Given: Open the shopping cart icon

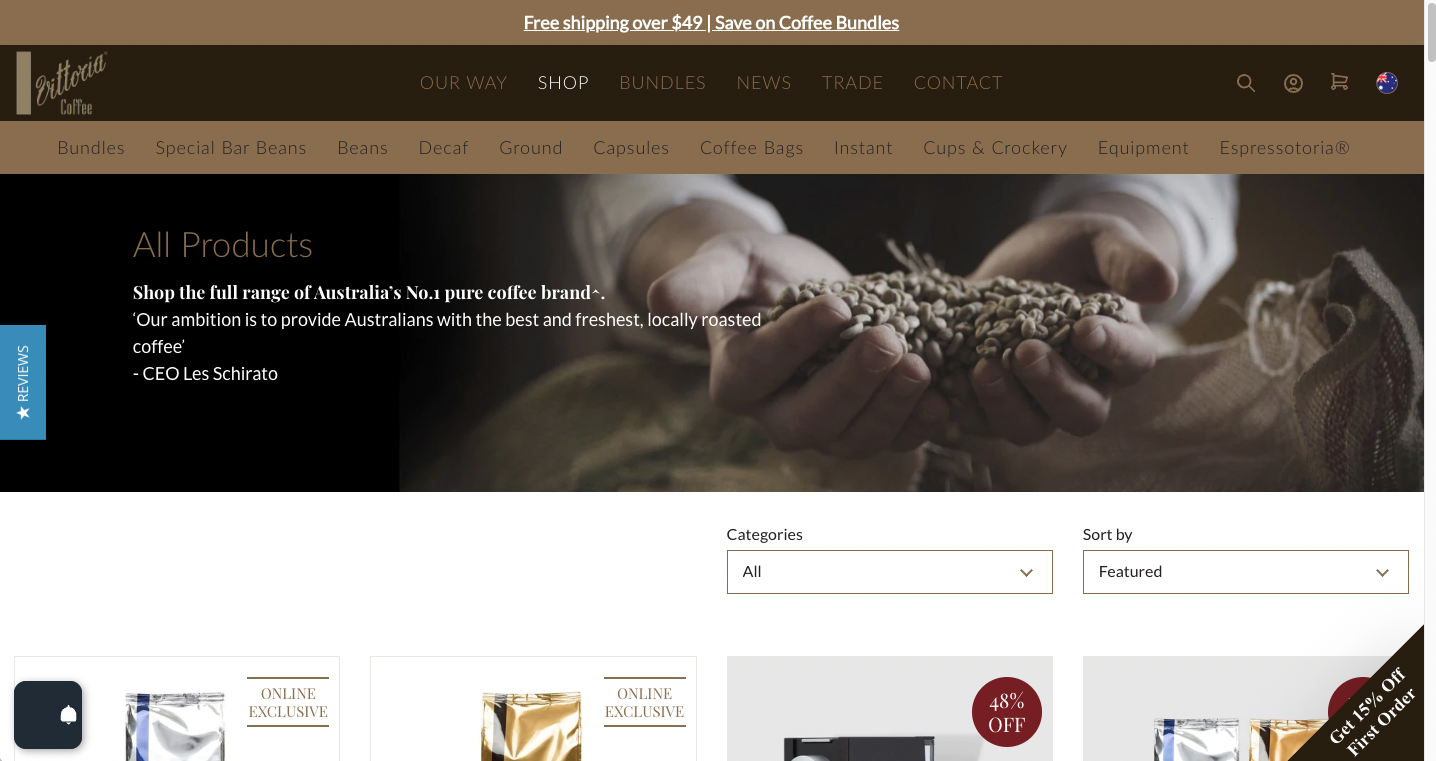Looking at the screenshot, I should pos(1339,82).
